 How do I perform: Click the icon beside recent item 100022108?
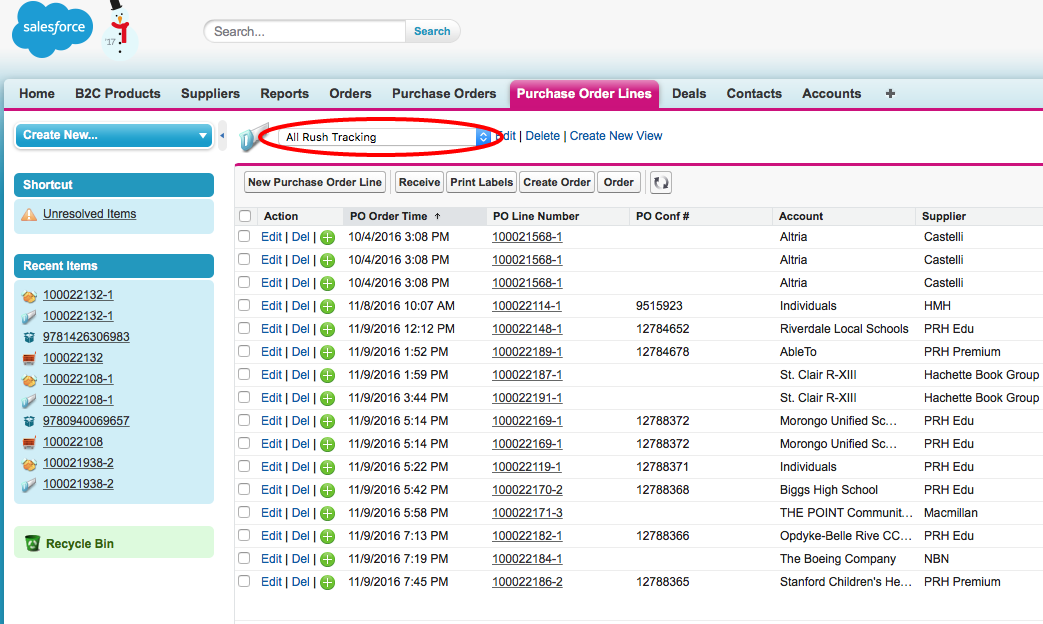click(29, 442)
